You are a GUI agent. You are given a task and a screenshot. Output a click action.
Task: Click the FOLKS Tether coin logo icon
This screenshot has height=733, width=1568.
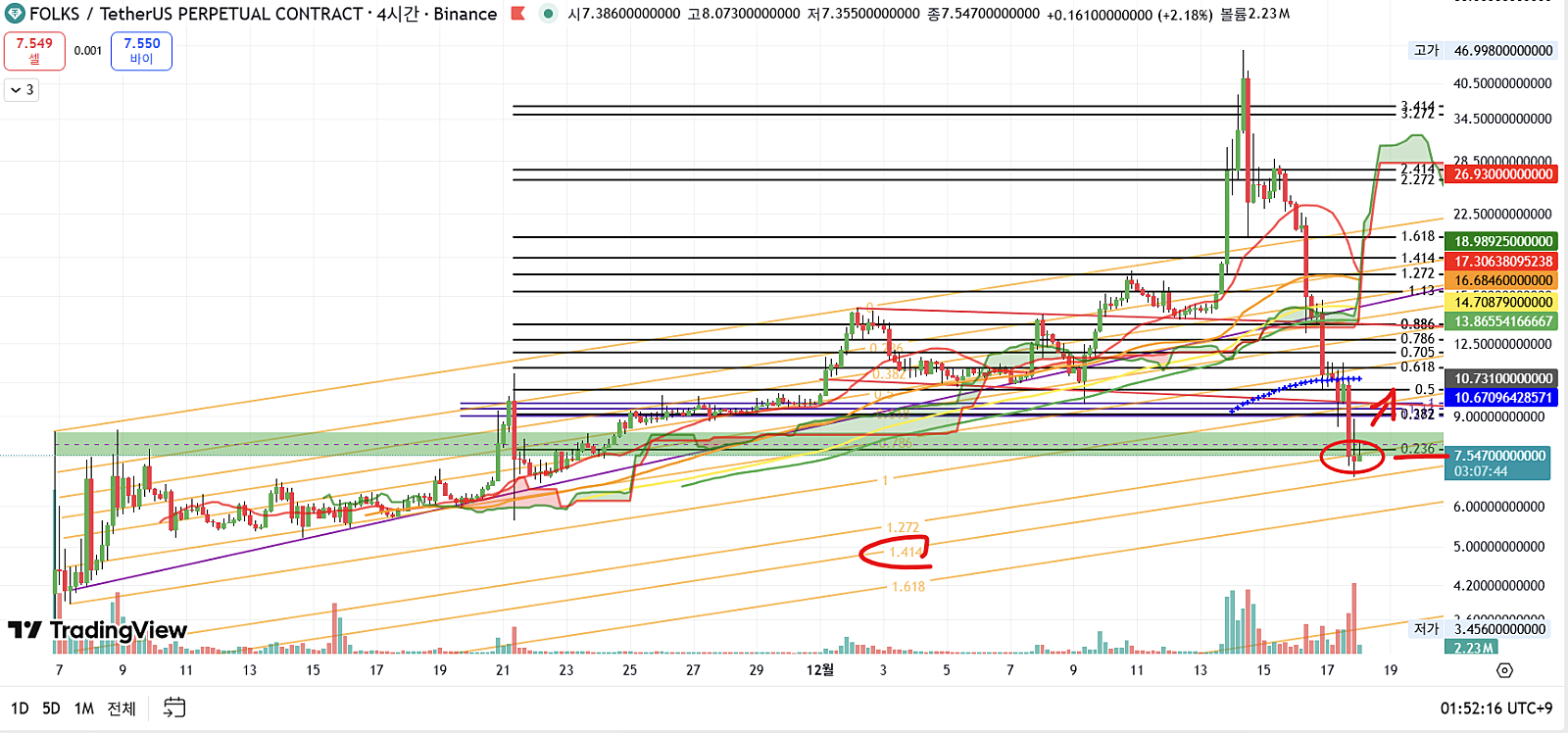point(15,14)
